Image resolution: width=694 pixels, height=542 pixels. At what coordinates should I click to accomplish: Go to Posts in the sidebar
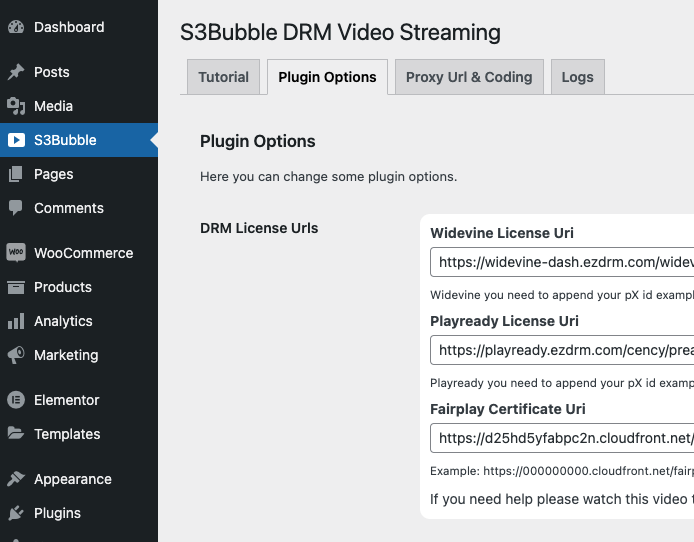[x=79, y=72]
